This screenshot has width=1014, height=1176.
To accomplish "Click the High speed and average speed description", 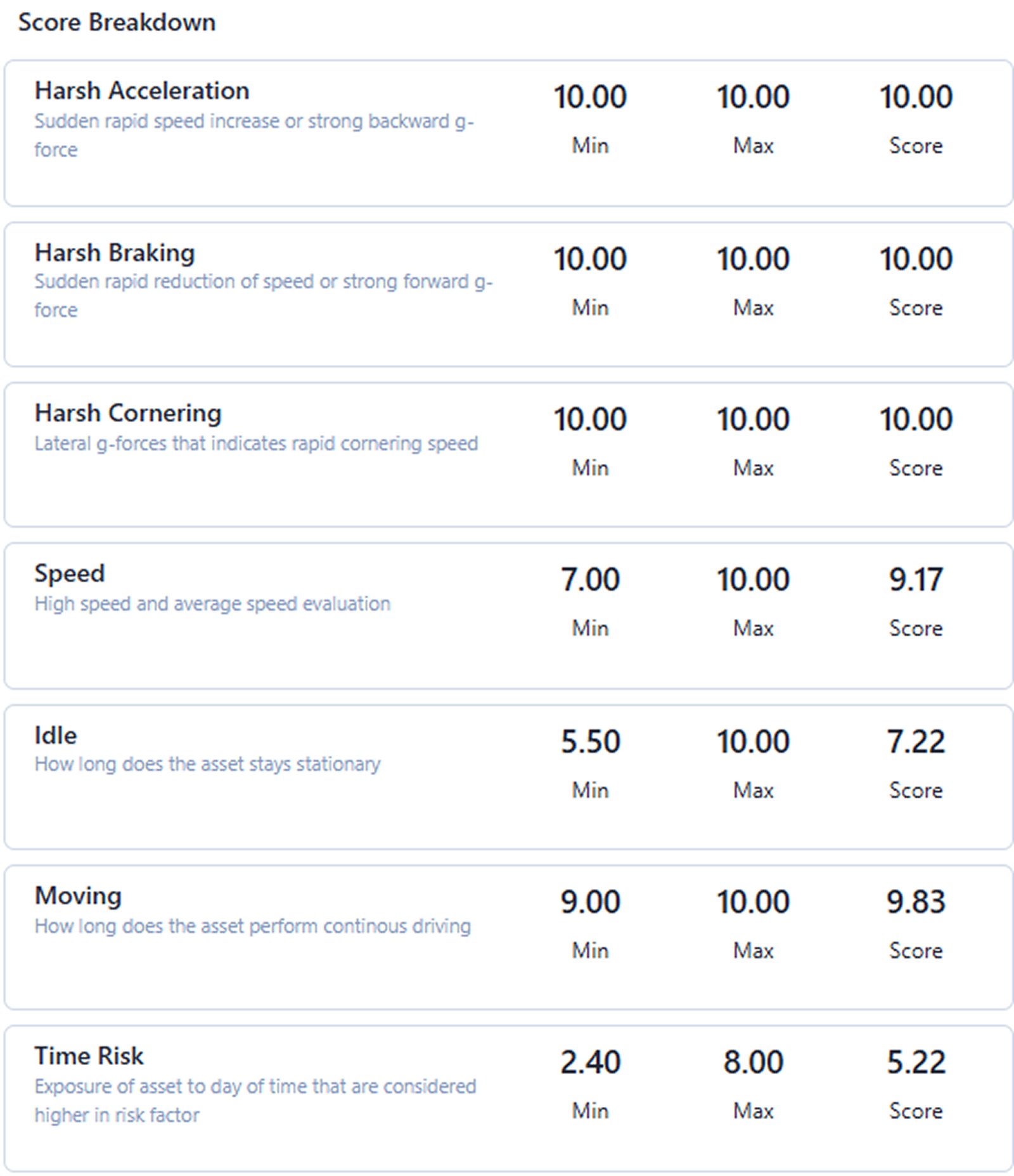I will coord(212,604).
